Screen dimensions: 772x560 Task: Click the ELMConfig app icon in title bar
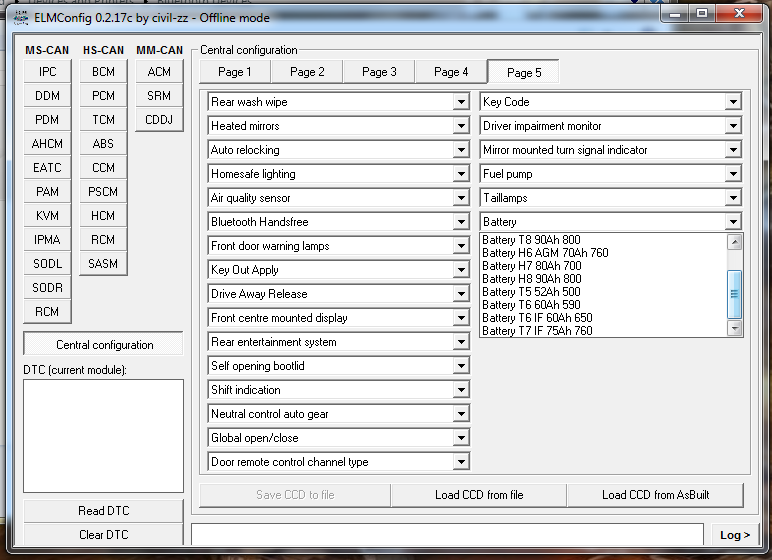pyautogui.click(x=20, y=14)
